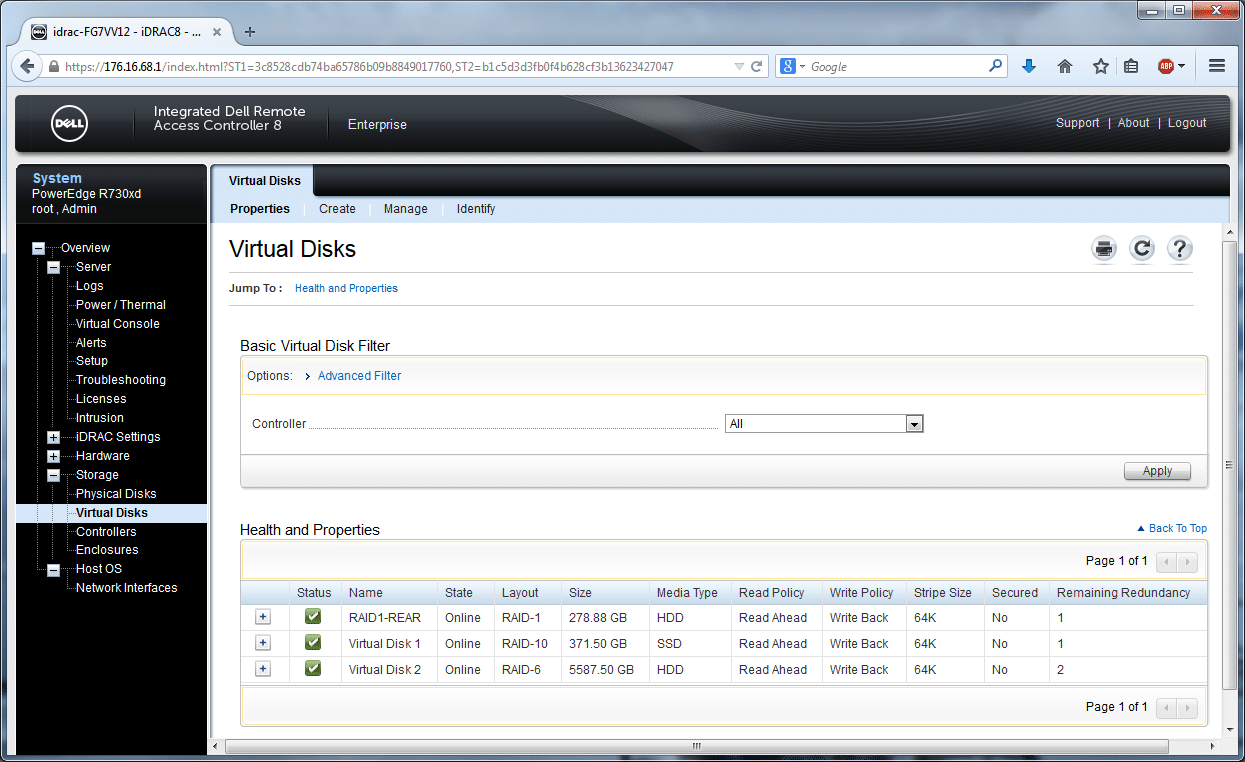Open Physical Disks in sidebar

116,494
